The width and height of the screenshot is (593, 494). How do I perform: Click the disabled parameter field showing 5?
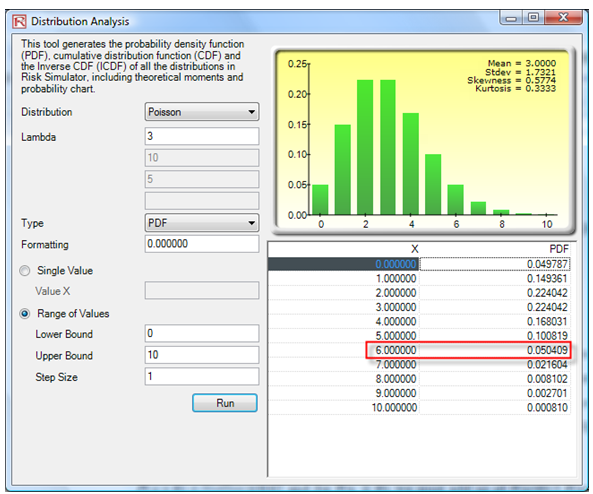tap(202, 179)
